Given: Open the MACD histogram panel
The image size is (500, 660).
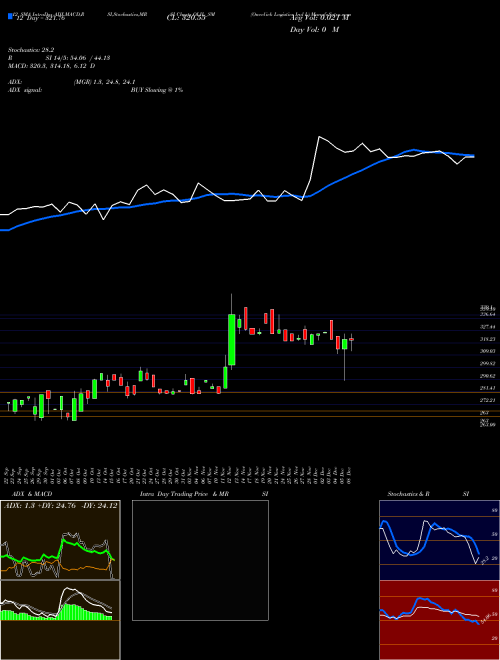Looking at the screenshot, I should (60, 620).
